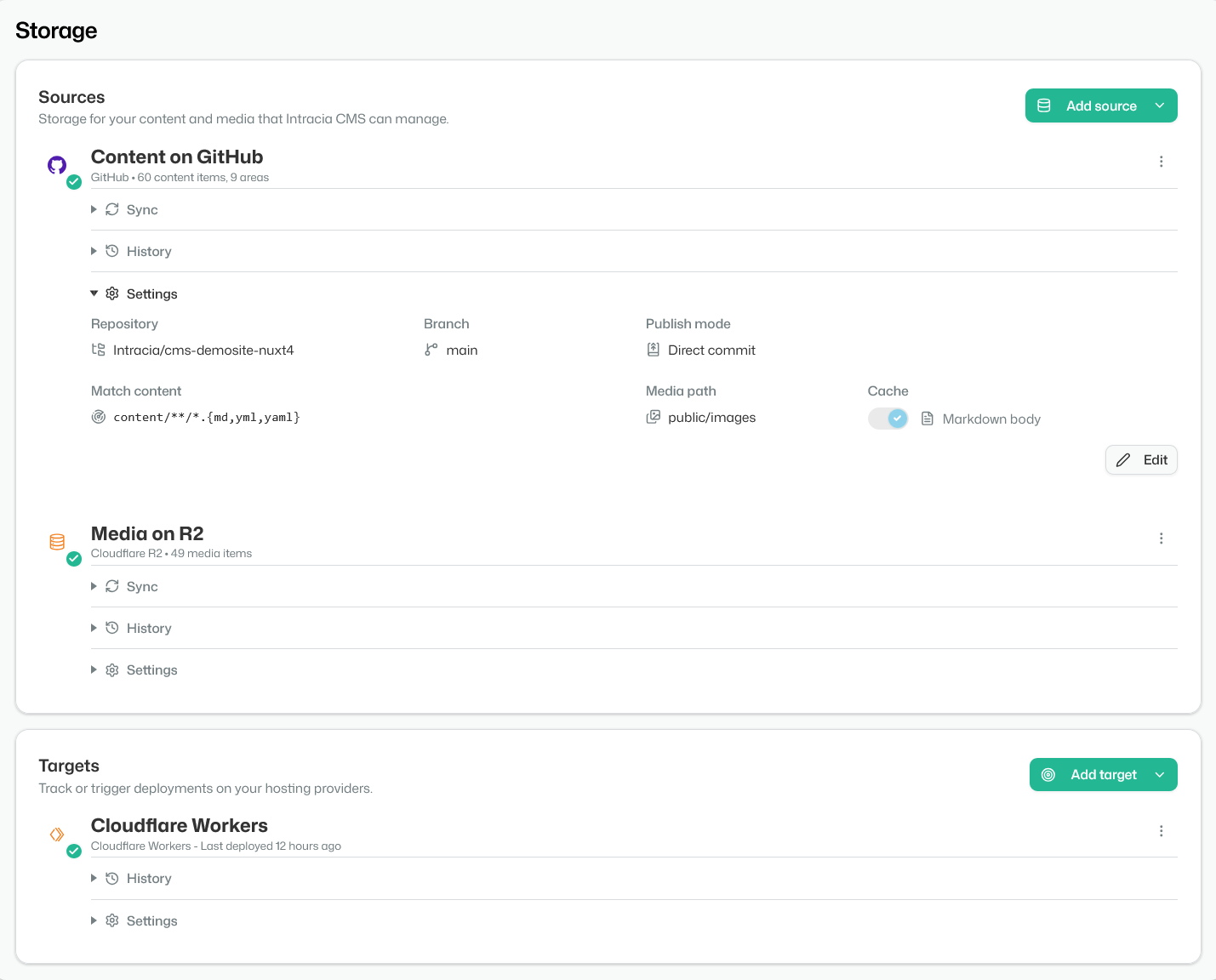Click the Storage page title

click(56, 31)
